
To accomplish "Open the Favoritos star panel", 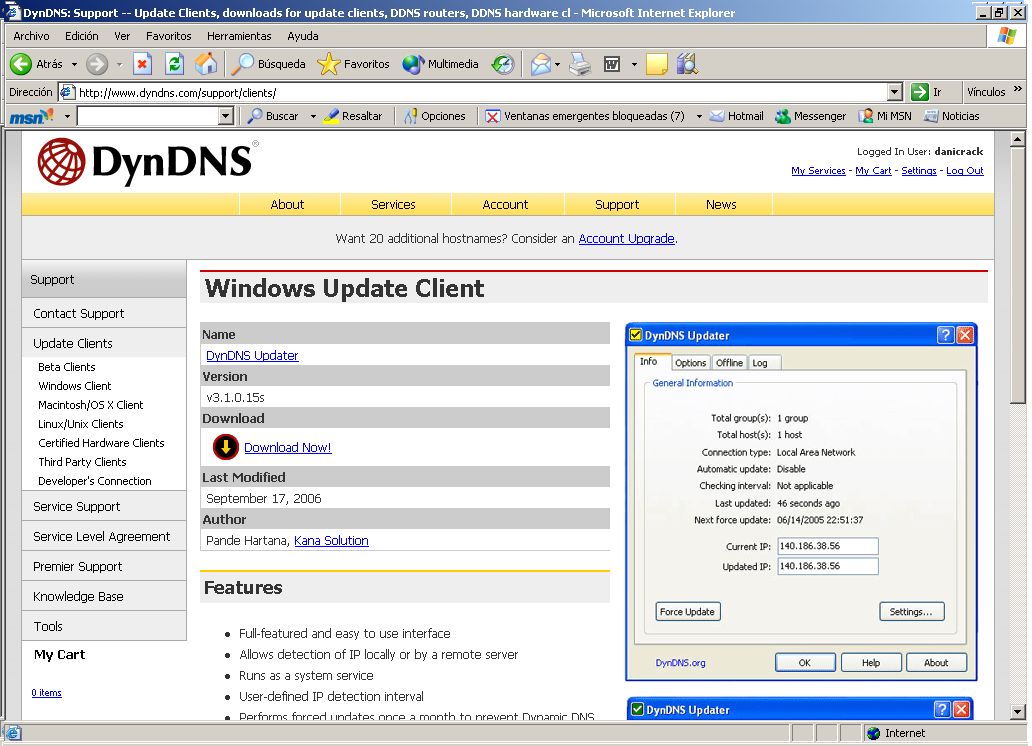I will (x=353, y=64).
